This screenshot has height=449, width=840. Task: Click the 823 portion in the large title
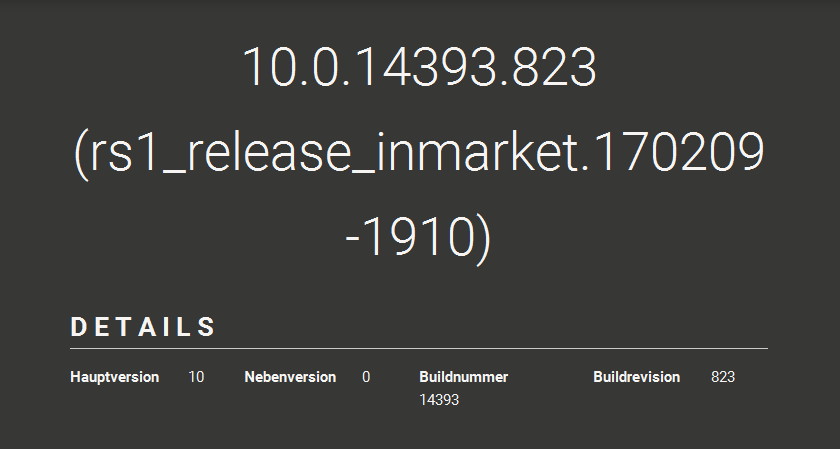pos(554,67)
